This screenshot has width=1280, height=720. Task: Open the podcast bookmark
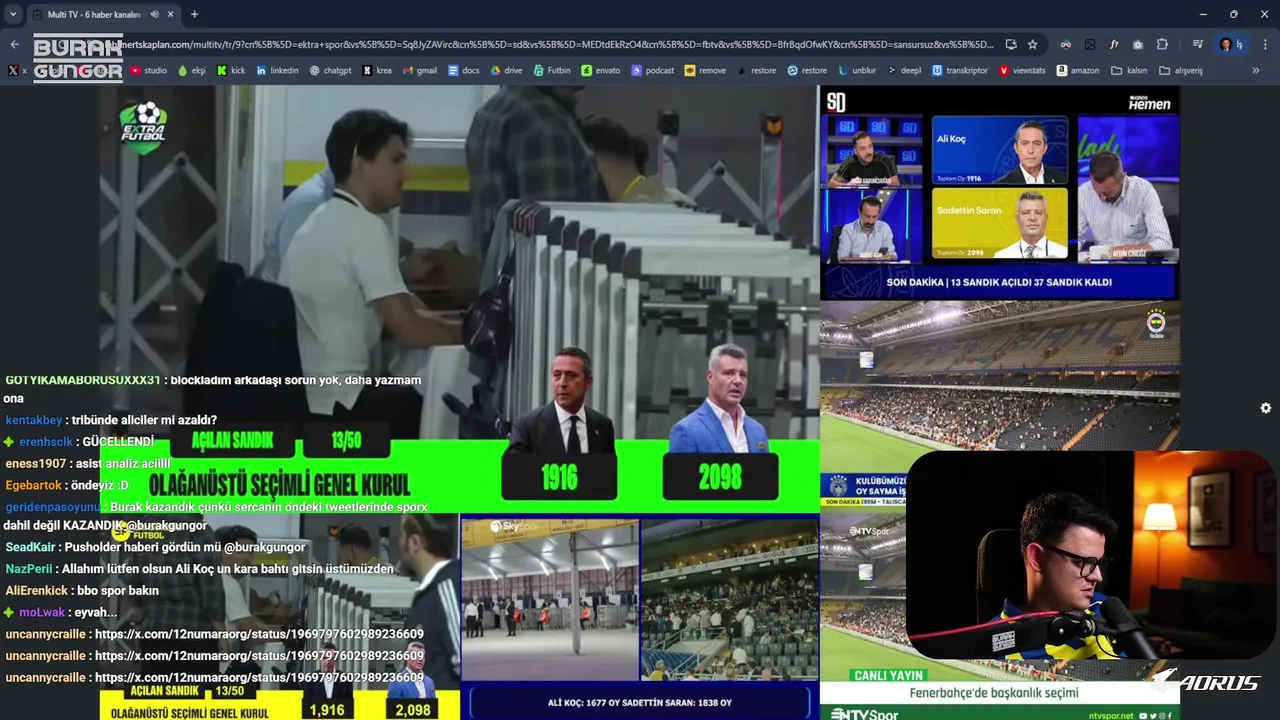(652, 71)
